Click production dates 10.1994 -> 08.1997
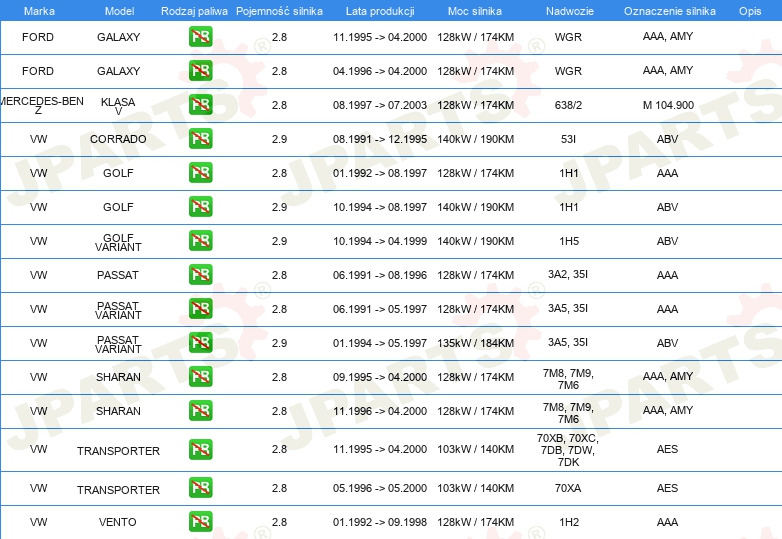The width and height of the screenshot is (782, 539). (380, 207)
